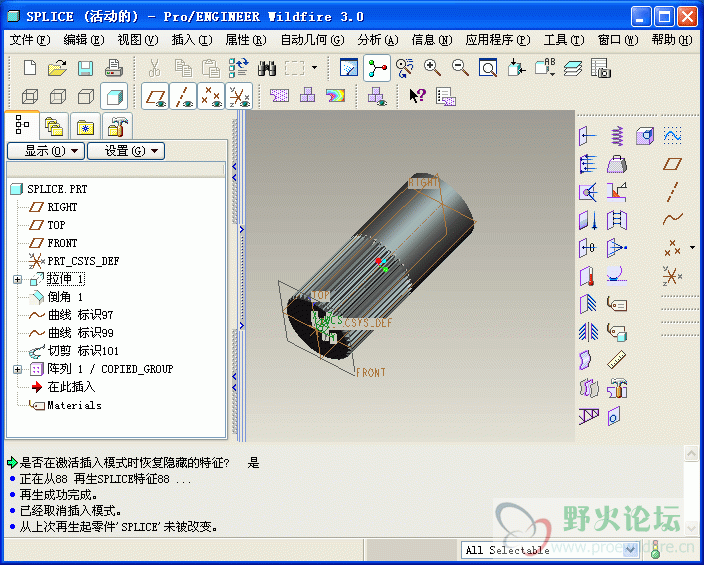The height and width of the screenshot is (565, 704).
Task: Expand the 拉伸 1 feature node
Action: 17,279
